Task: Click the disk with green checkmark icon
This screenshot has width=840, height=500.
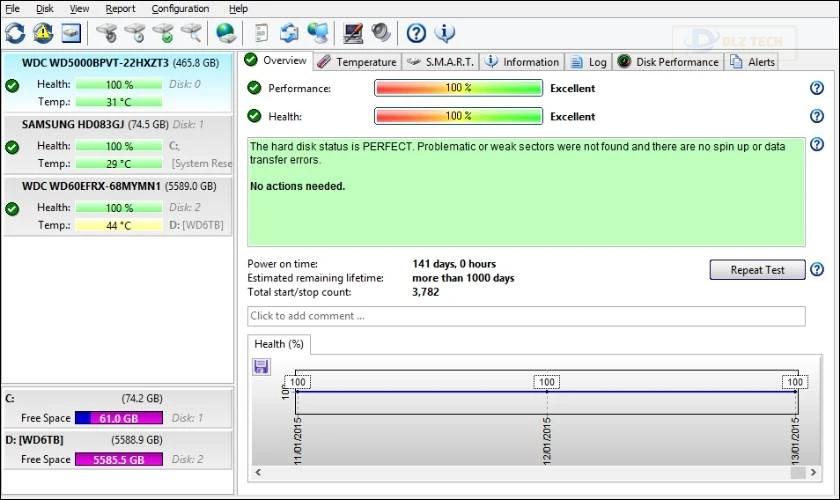Action: coord(163,33)
